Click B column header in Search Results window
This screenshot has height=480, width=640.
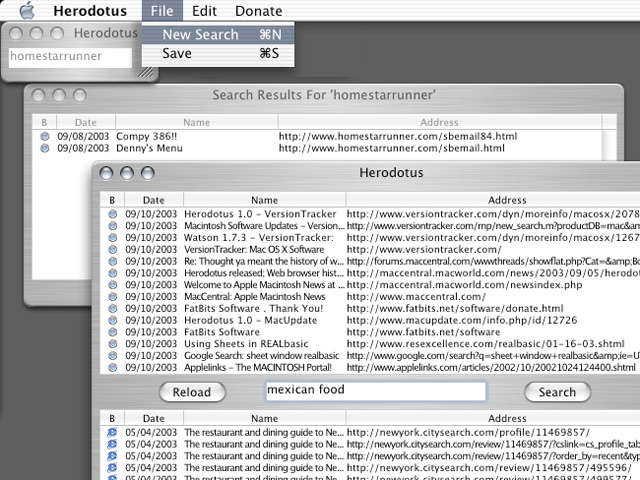(x=44, y=122)
